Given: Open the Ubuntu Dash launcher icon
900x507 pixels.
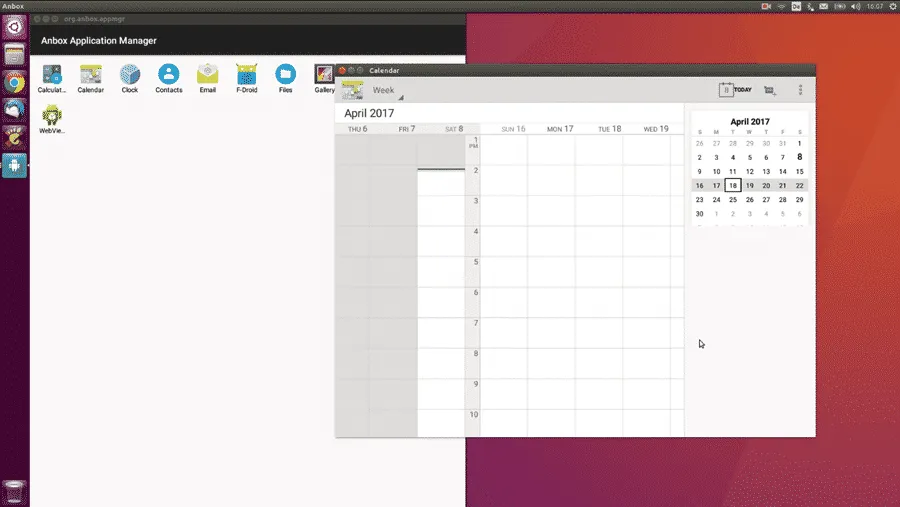Looking at the screenshot, I should pos(14,27).
